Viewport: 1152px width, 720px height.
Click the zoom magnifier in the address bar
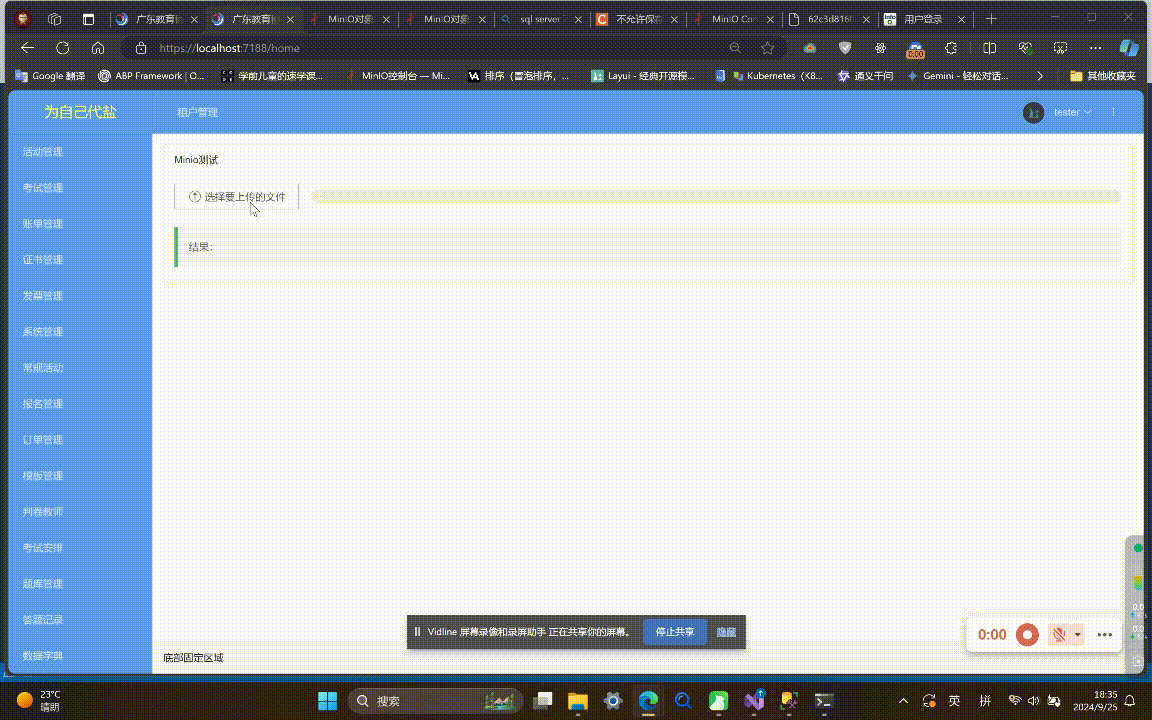click(735, 48)
